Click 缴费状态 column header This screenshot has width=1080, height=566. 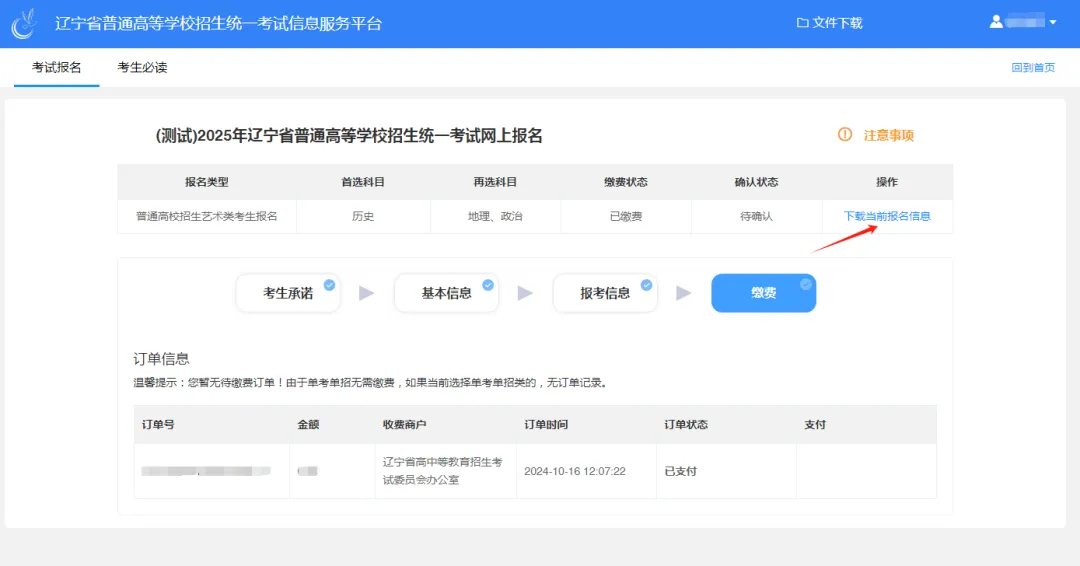[x=625, y=182]
